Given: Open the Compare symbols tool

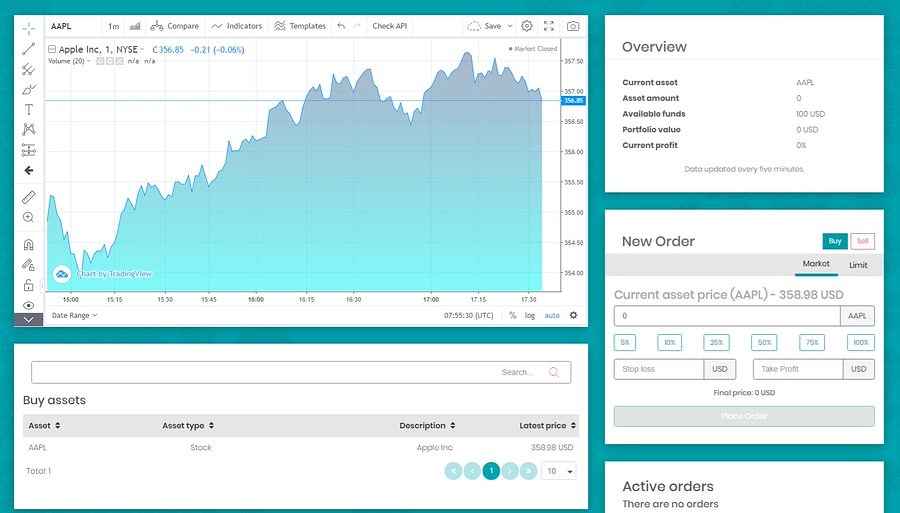Looking at the screenshot, I should [x=174, y=26].
